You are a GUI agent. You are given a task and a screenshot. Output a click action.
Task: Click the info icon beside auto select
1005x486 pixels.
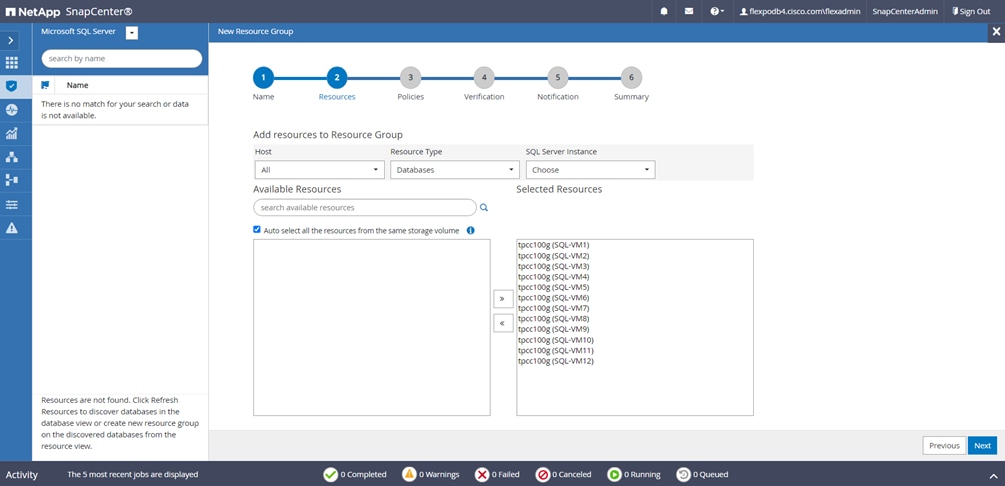(x=470, y=230)
